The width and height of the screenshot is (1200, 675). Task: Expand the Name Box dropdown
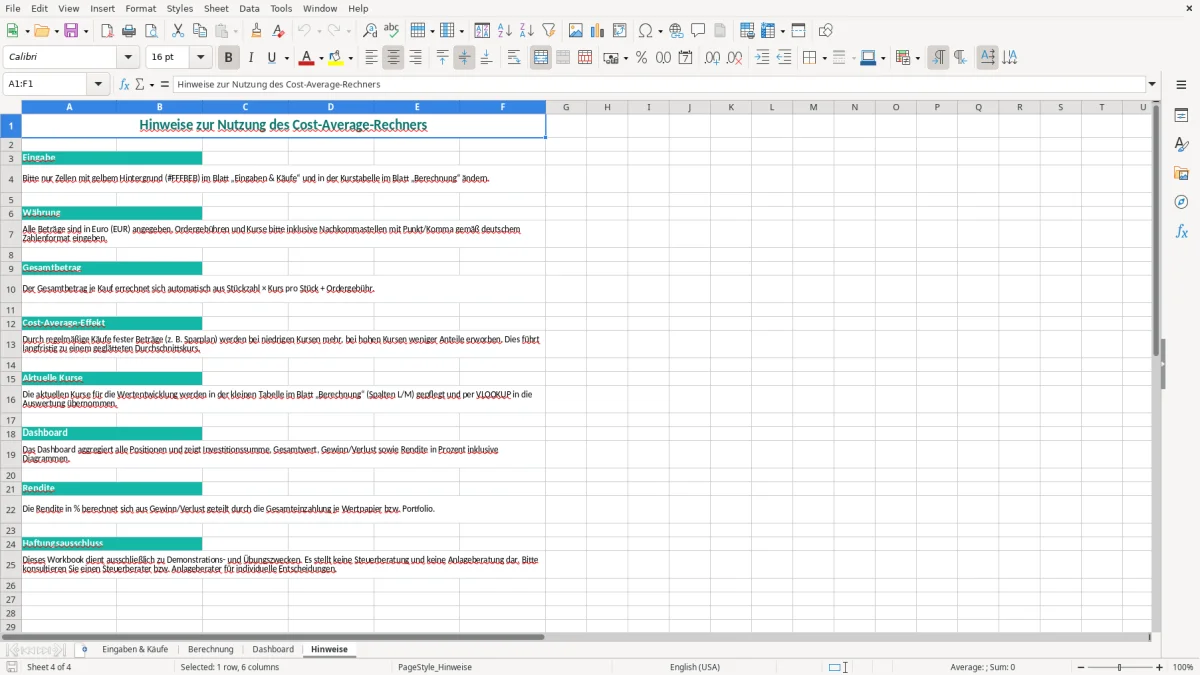98,84
